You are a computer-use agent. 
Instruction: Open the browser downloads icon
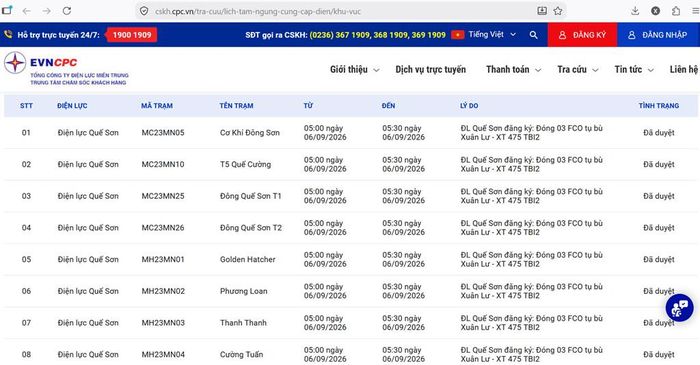(635, 11)
